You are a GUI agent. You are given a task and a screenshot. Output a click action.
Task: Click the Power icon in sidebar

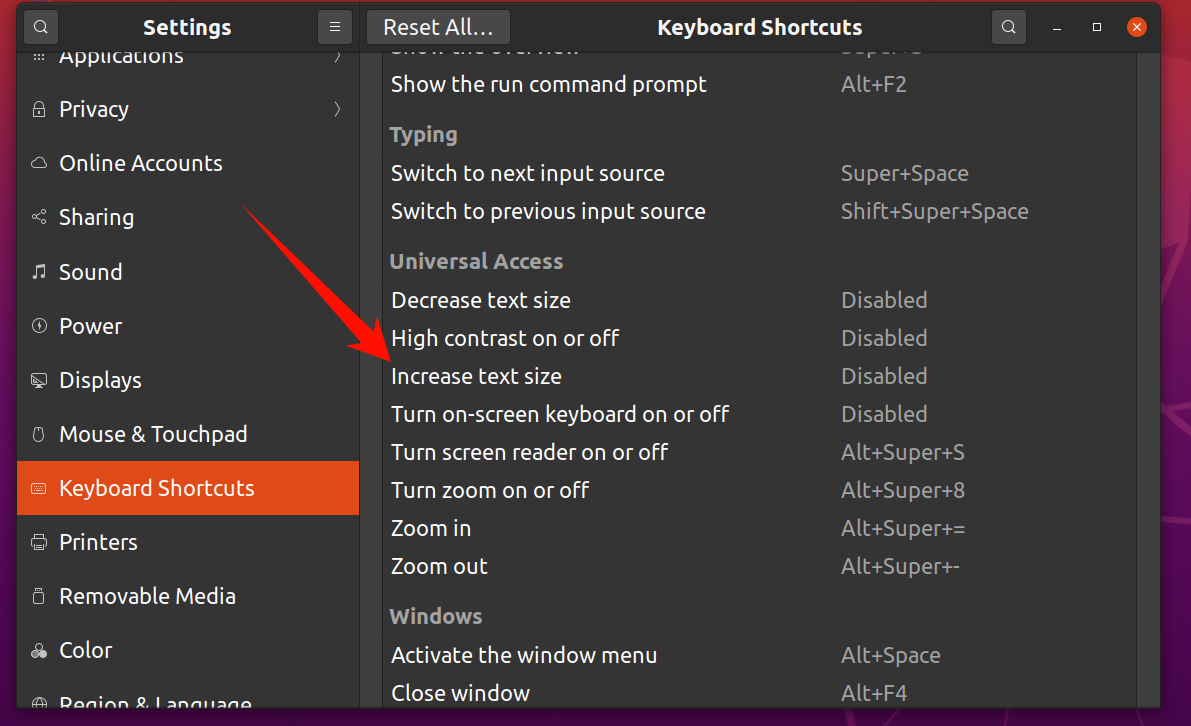pyautogui.click(x=39, y=326)
